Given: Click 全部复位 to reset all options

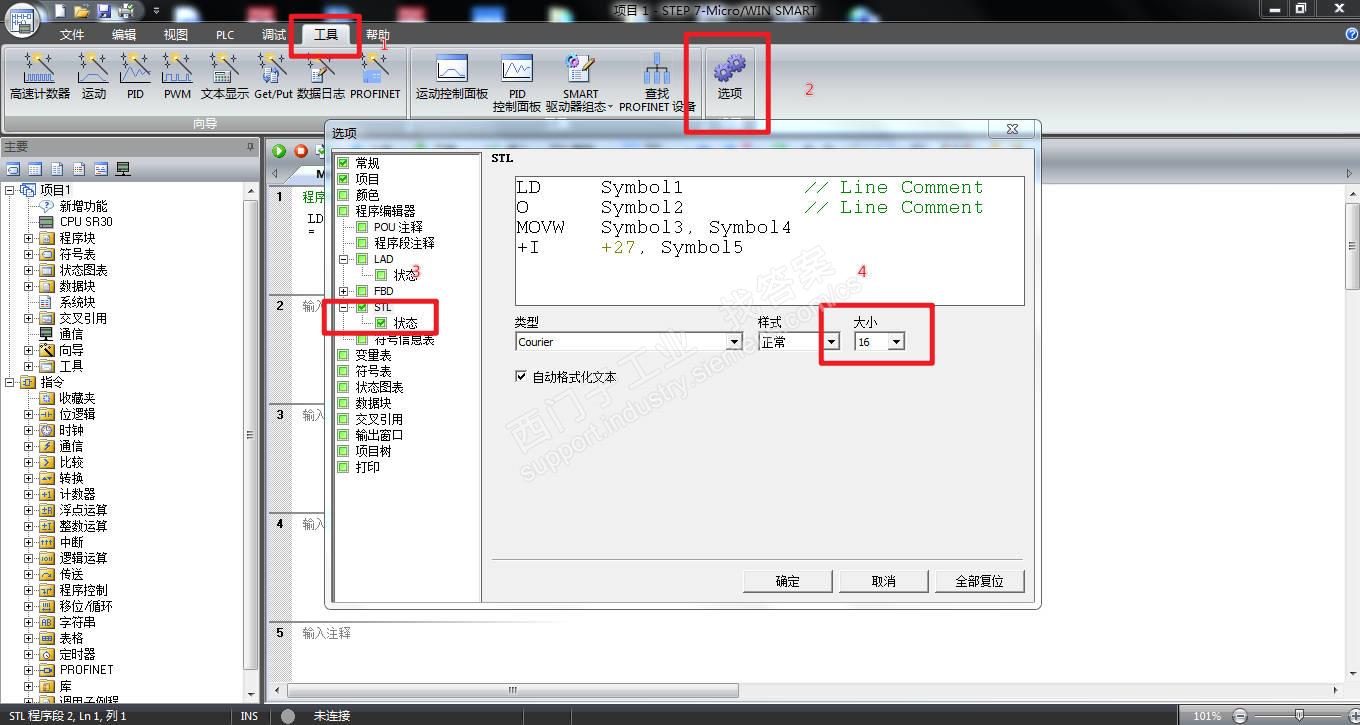Looking at the screenshot, I should (980, 581).
